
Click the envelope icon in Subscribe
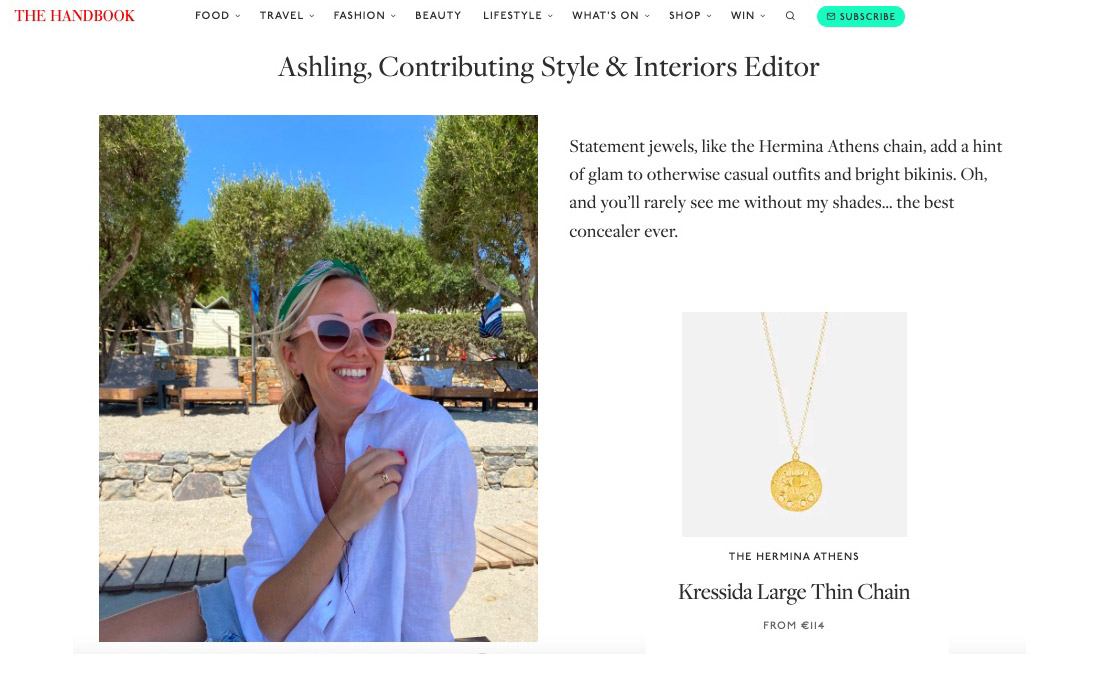831,16
